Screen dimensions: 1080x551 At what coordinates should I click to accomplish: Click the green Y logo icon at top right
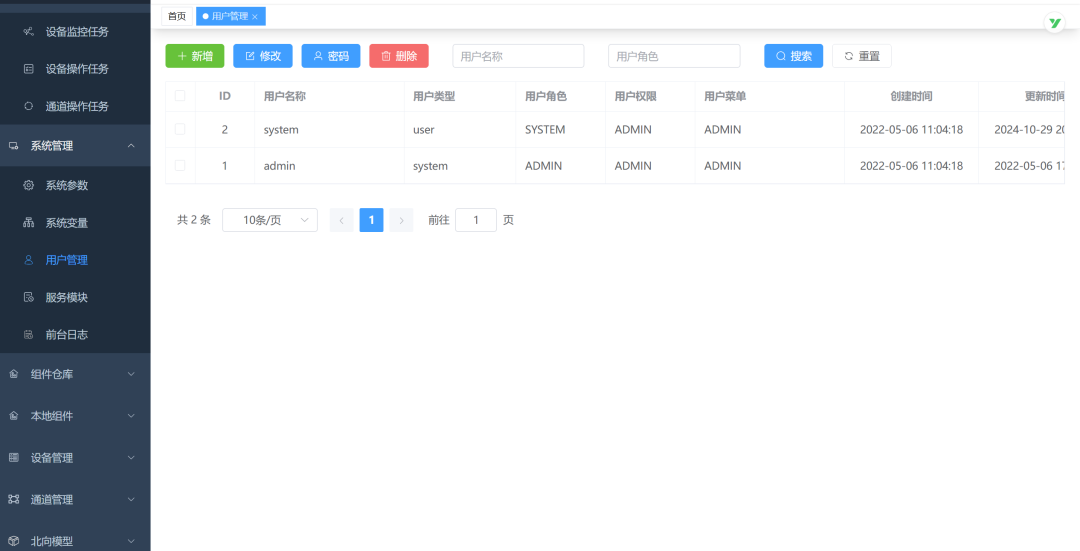(1054, 23)
